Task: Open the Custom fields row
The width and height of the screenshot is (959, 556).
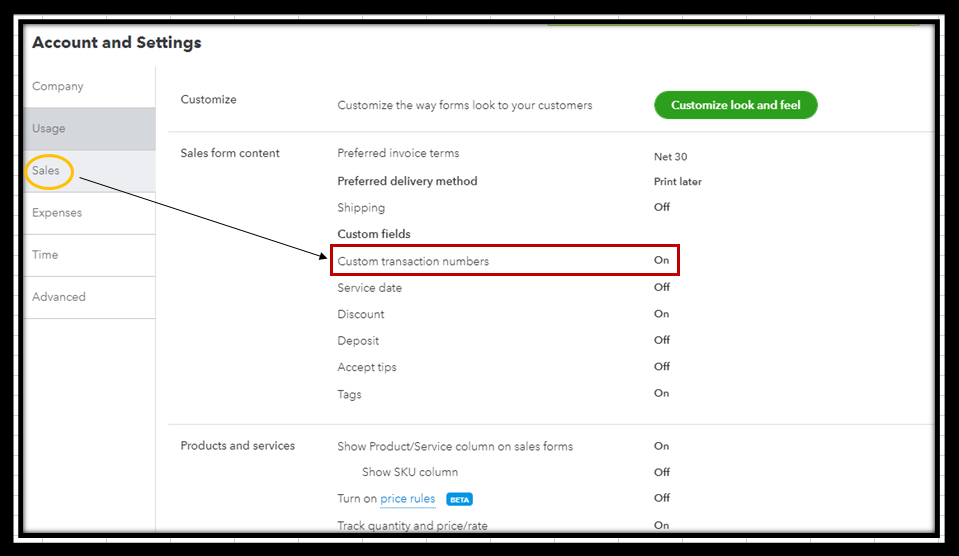Action: [x=374, y=234]
